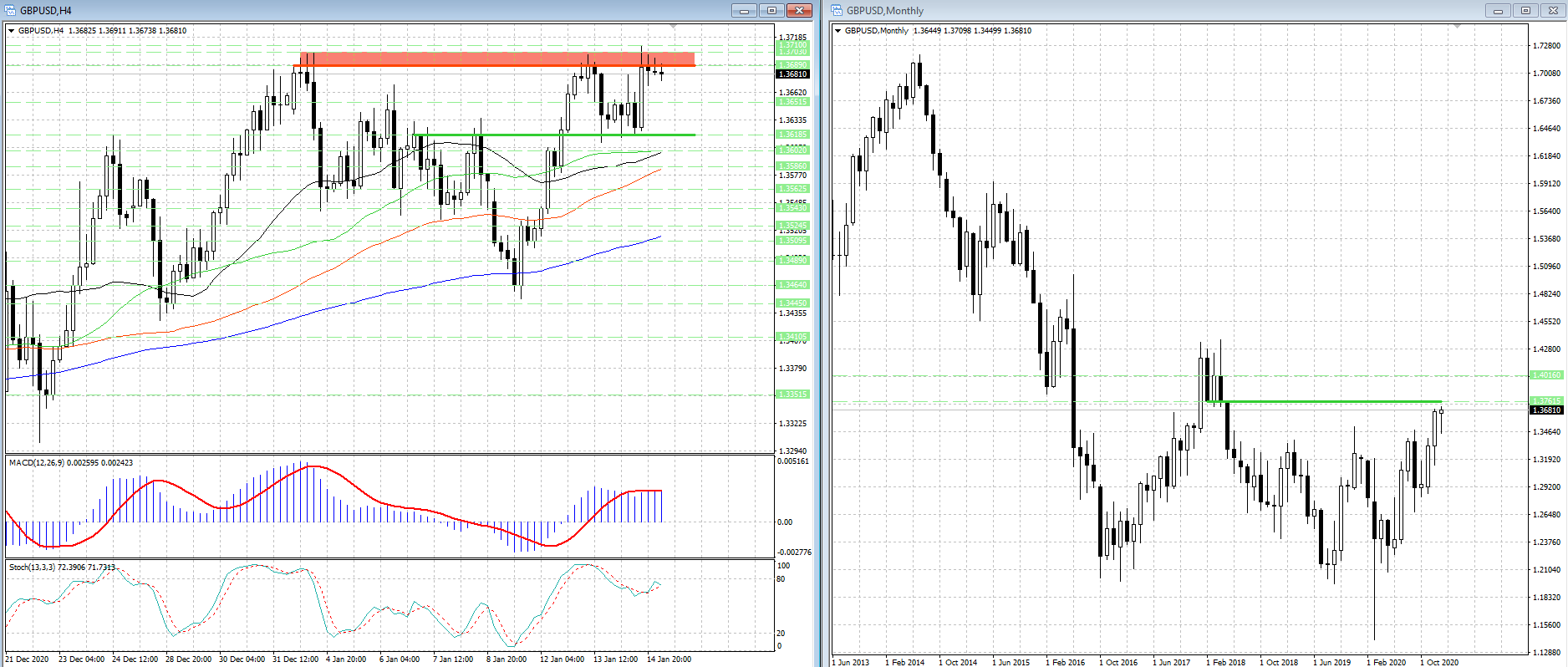The image size is (1568, 667).
Task: Select the red resistance zone rectangle on H4 chart
Action: pyautogui.click(x=496, y=59)
